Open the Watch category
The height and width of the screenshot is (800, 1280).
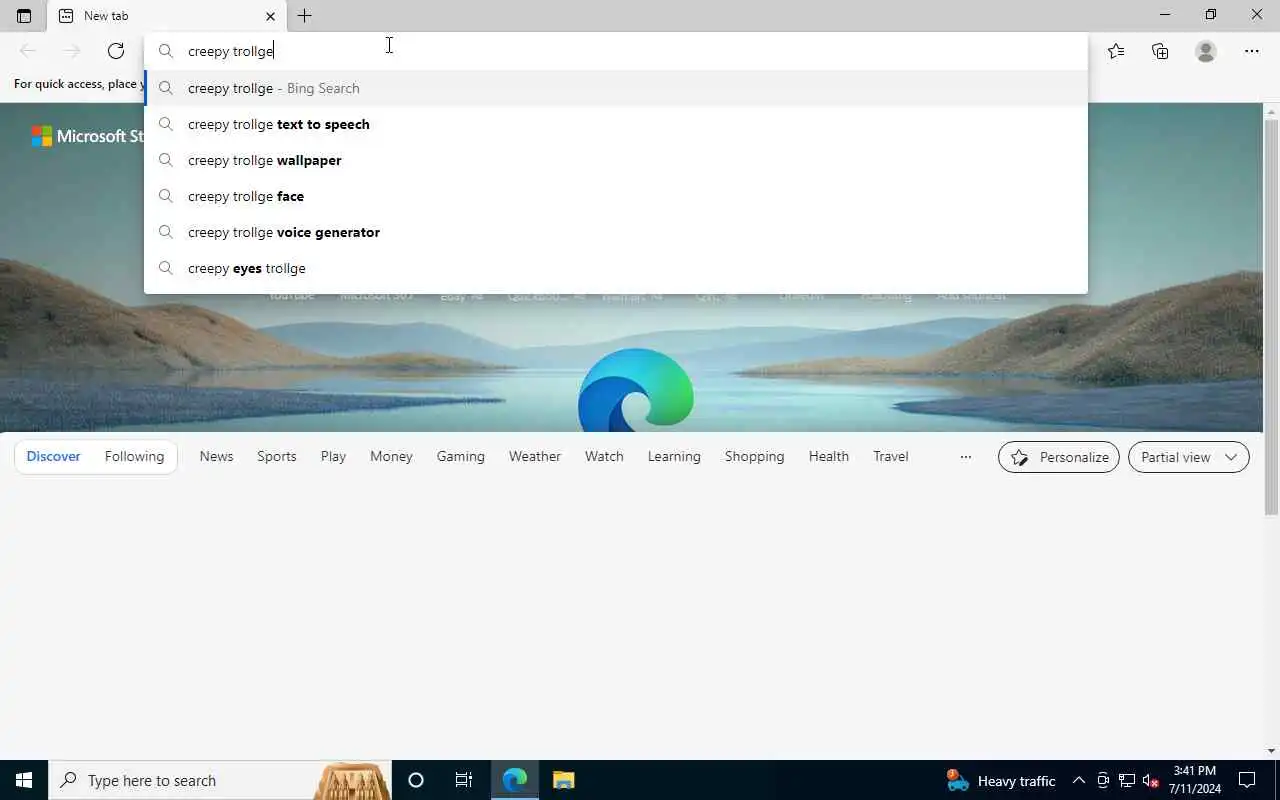pyautogui.click(x=604, y=456)
